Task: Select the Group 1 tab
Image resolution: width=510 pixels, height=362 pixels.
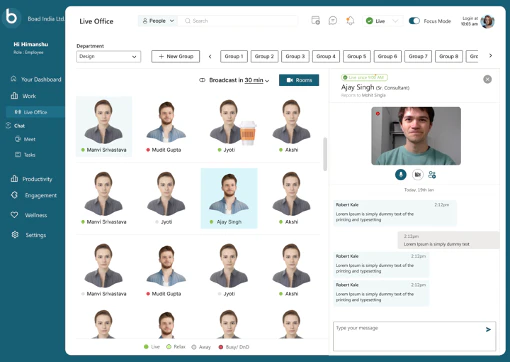Action: tap(234, 56)
